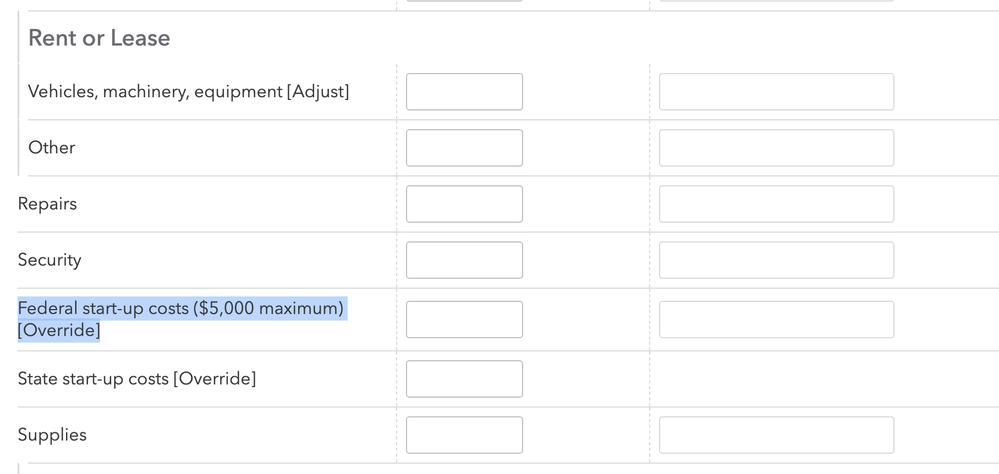Image resolution: width=999 pixels, height=474 pixels.
Task: Select the second-column Repairs input box
Action: (x=776, y=204)
